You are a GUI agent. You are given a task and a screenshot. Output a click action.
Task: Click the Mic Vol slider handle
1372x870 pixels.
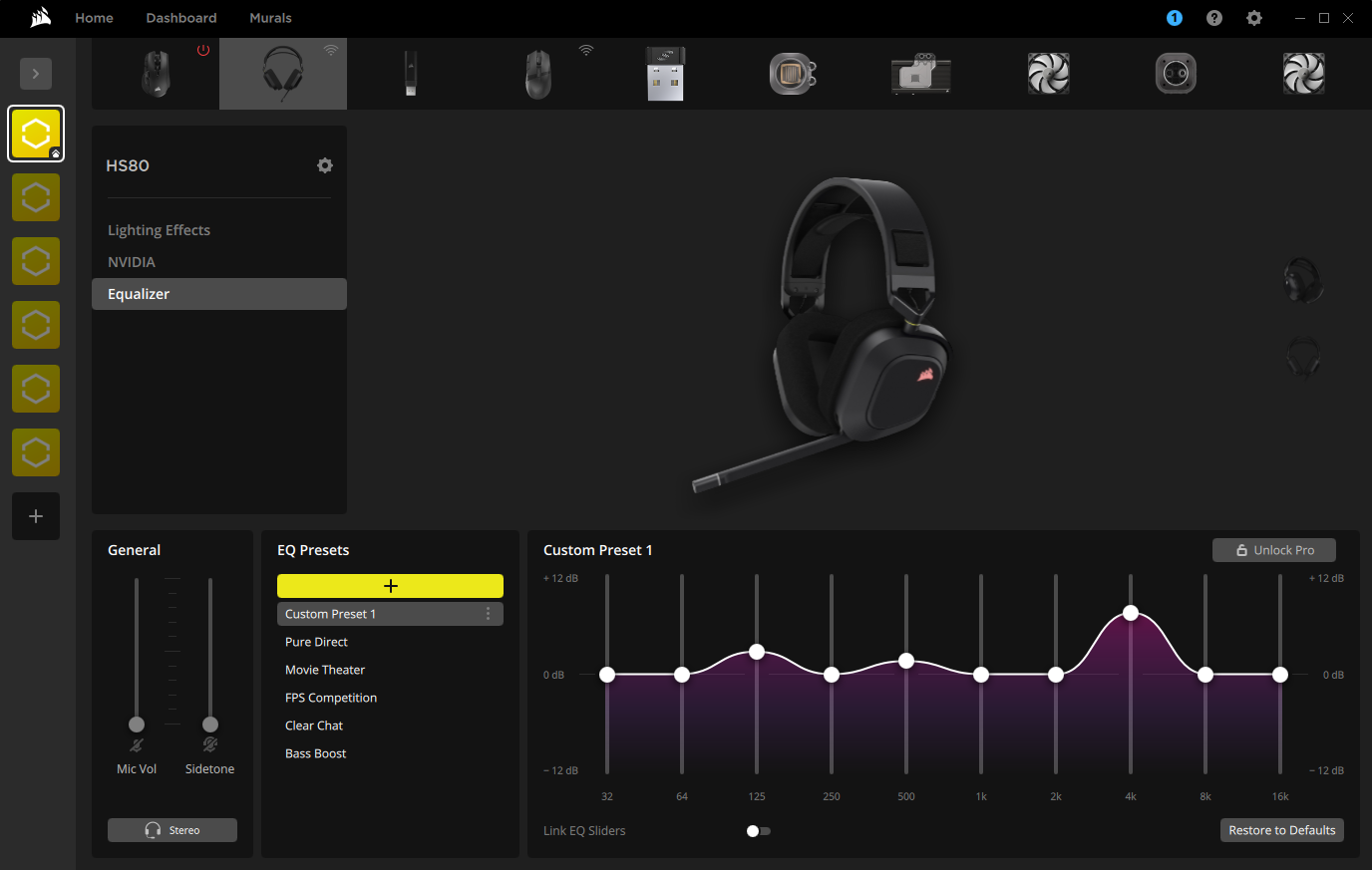coord(137,725)
